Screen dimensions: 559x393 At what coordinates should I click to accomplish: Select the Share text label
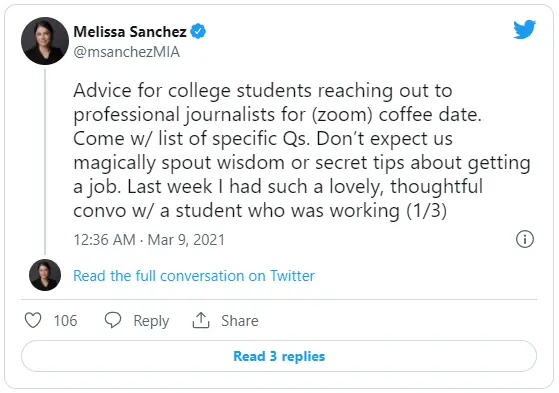coord(240,320)
